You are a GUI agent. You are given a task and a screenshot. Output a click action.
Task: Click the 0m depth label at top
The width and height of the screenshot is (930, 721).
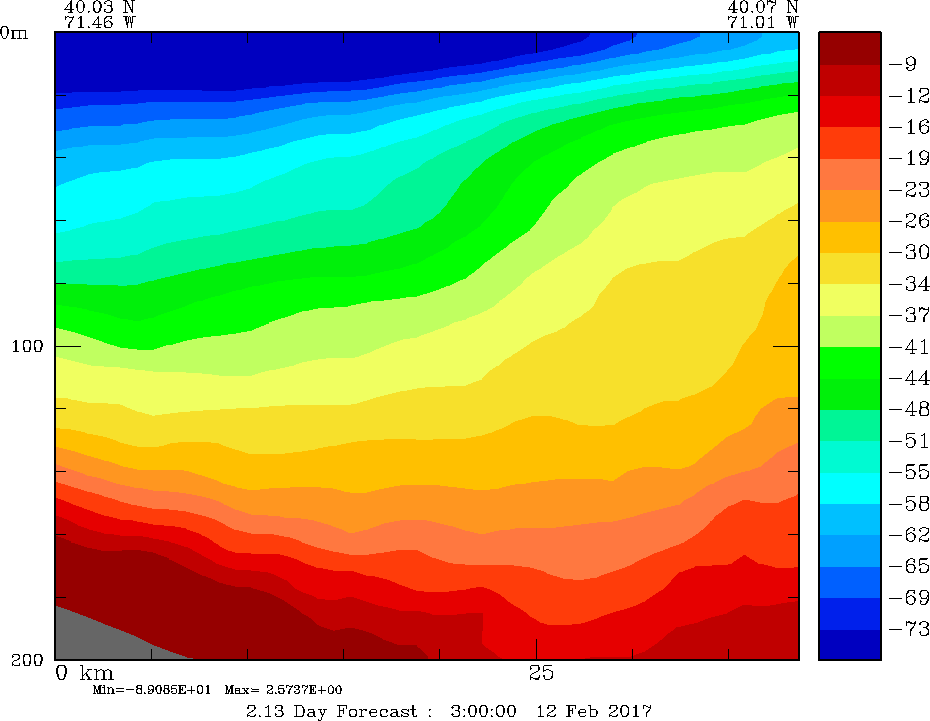pyautogui.click(x=15, y=32)
